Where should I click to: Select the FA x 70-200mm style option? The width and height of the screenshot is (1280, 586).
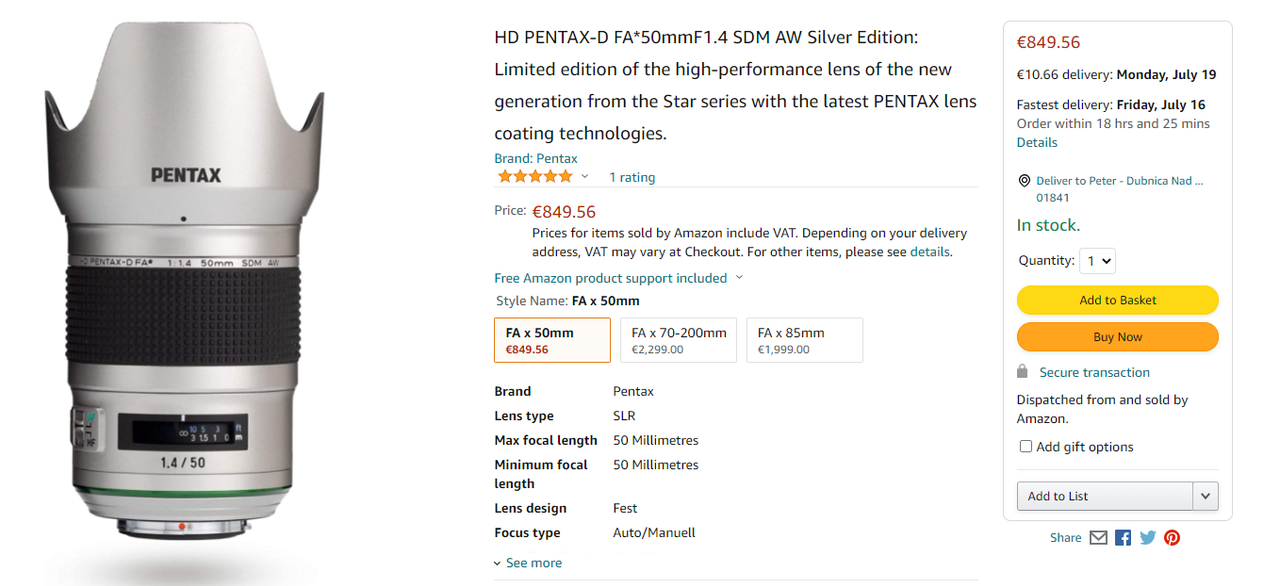(x=678, y=340)
